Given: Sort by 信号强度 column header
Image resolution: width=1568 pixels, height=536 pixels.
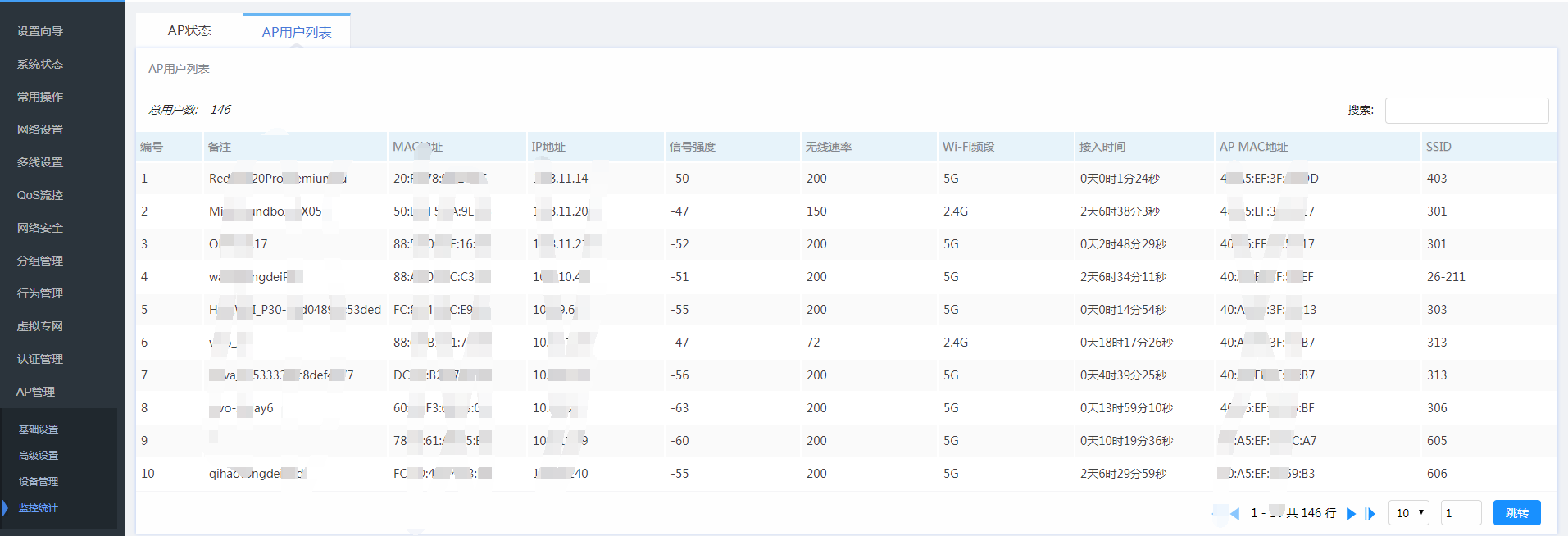Looking at the screenshot, I should point(693,148).
